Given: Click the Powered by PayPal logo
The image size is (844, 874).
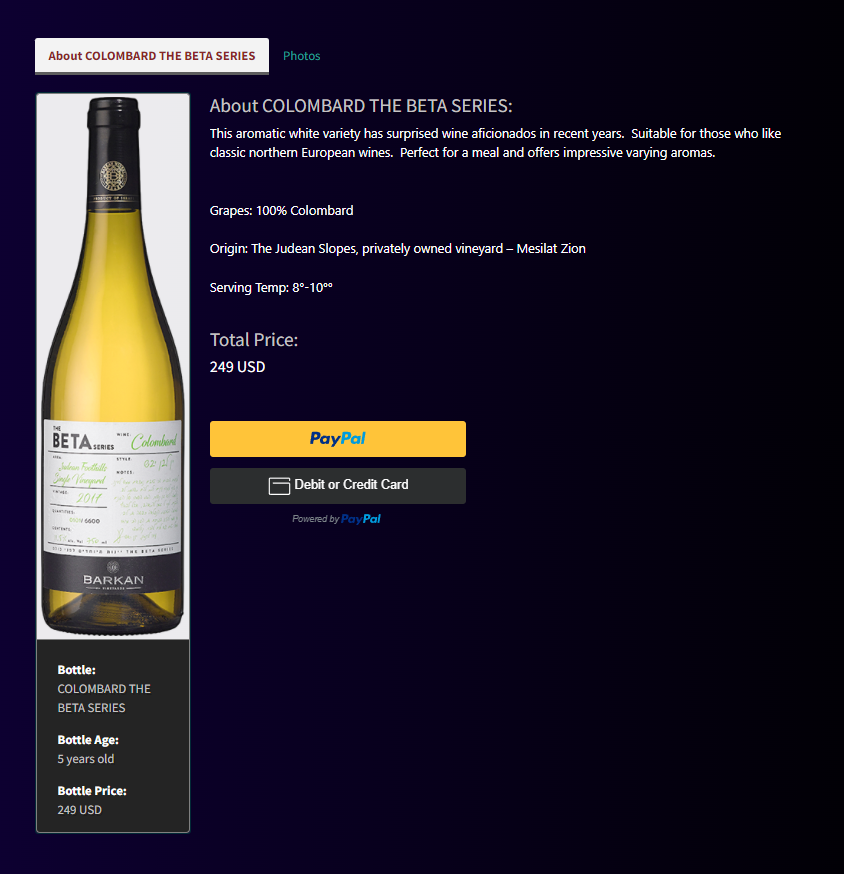Looking at the screenshot, I should point(360,519).
